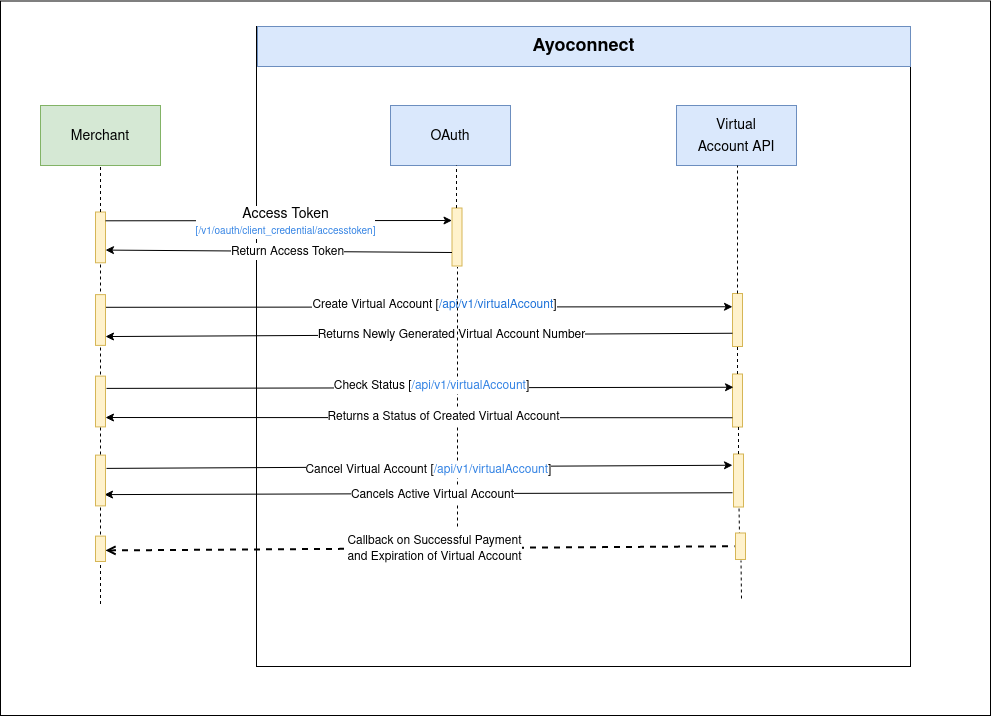This screenshot has width=991, height=716.
Task: Click the Create Virtual Account message label
Action: [x=434, y=304]
